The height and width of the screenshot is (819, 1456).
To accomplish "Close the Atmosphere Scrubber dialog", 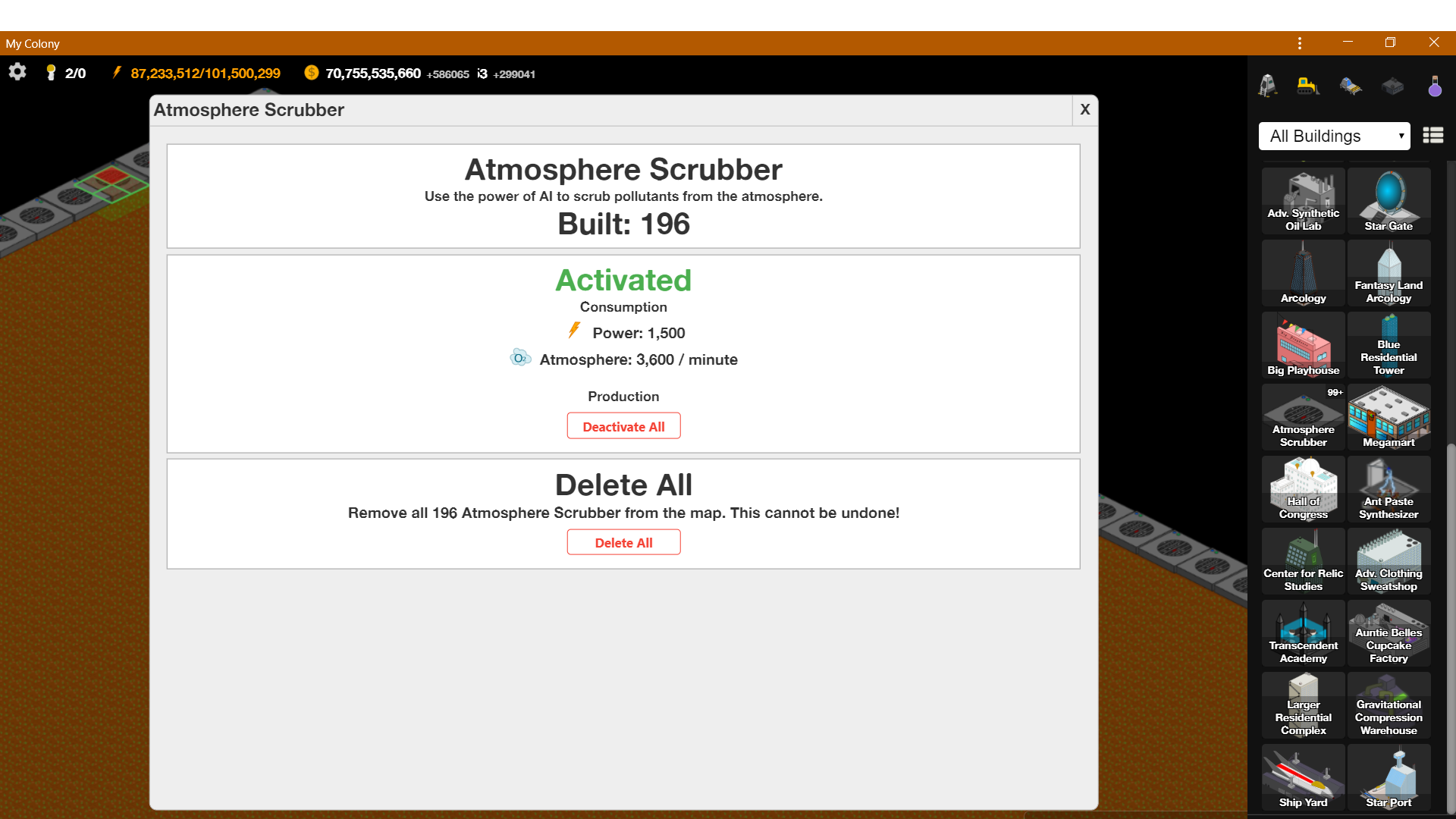I will 1085,109.
